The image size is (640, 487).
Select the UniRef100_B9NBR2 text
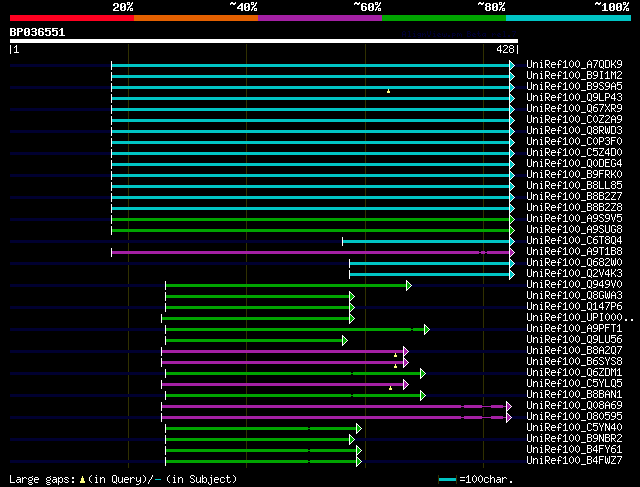coord(574,439)
